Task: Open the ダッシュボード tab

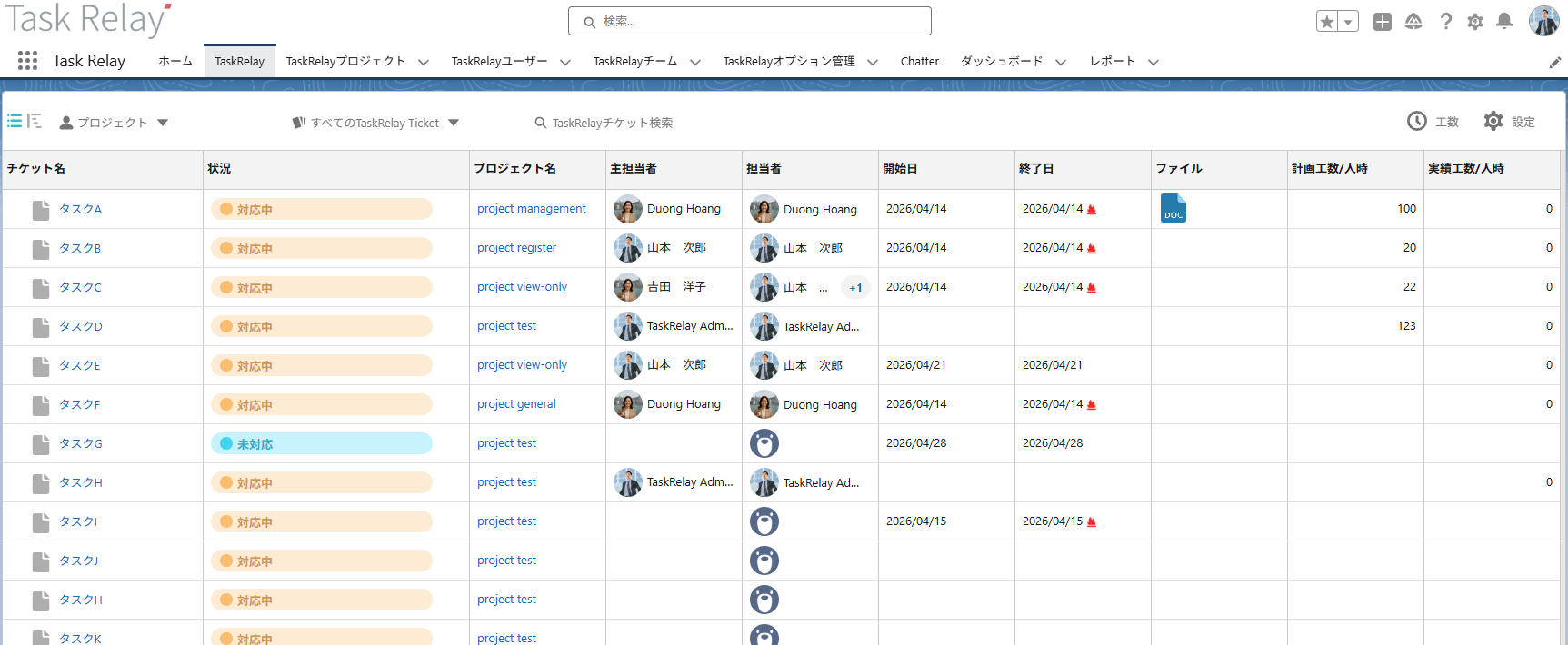Action: click(1002, 61)
